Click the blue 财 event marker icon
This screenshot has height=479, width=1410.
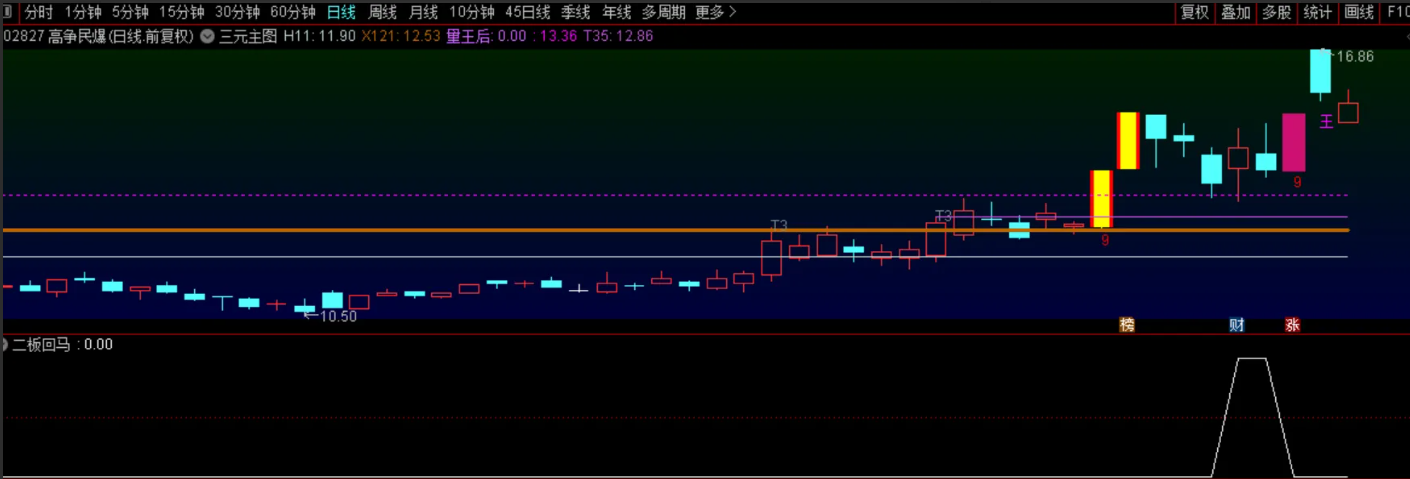(x=1237, y=325)
